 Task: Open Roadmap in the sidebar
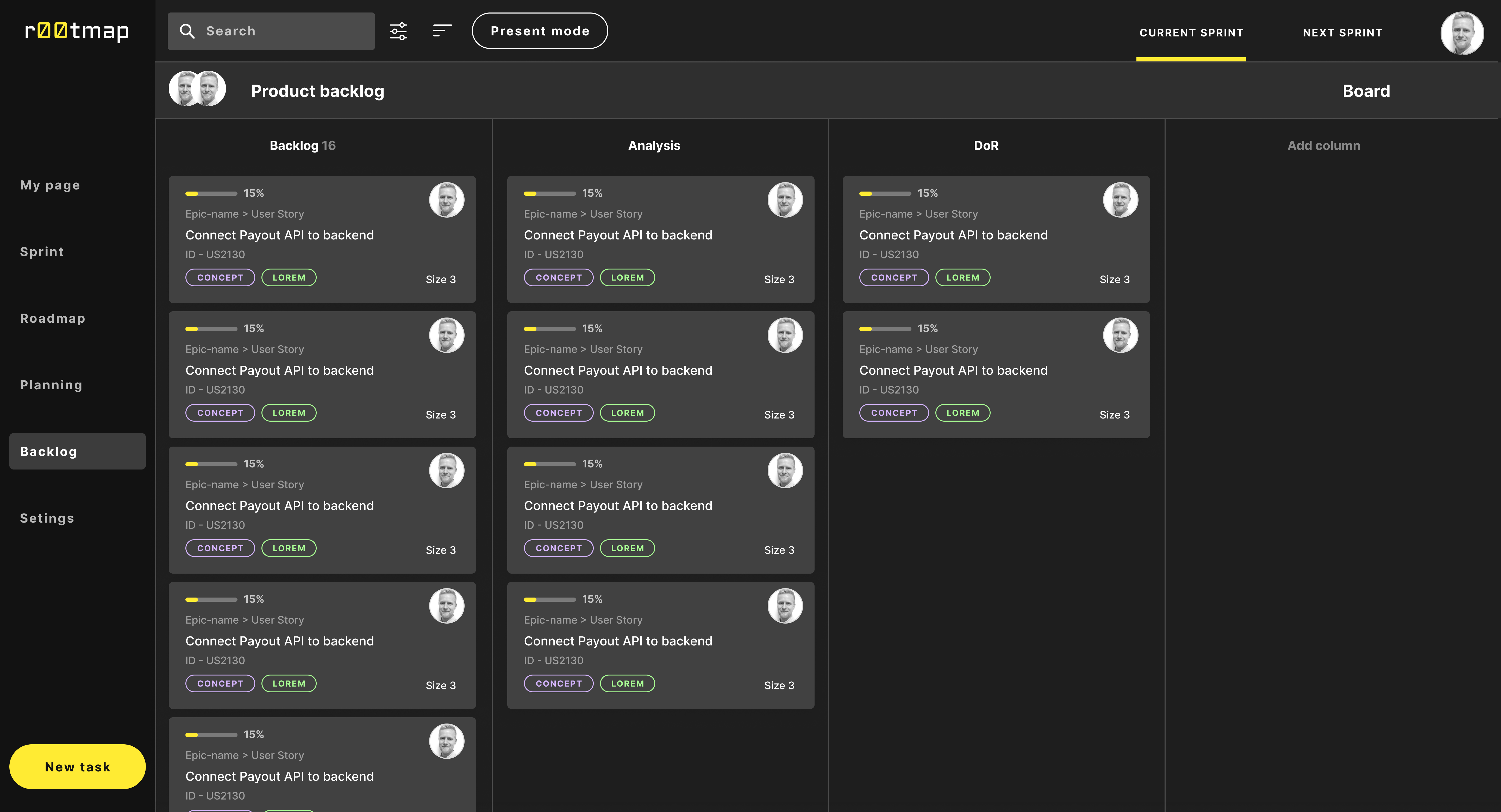pyautogui.click(x=52, y=318)
